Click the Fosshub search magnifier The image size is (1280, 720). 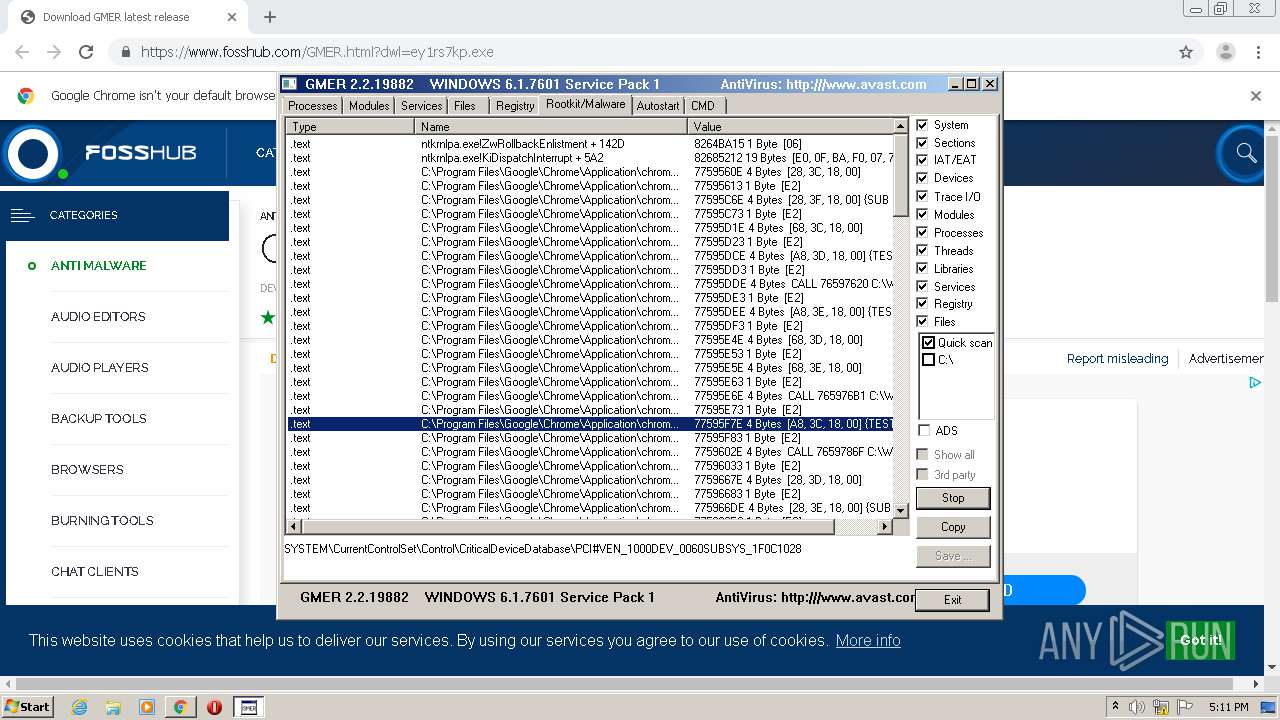(x=1246, y=153)
